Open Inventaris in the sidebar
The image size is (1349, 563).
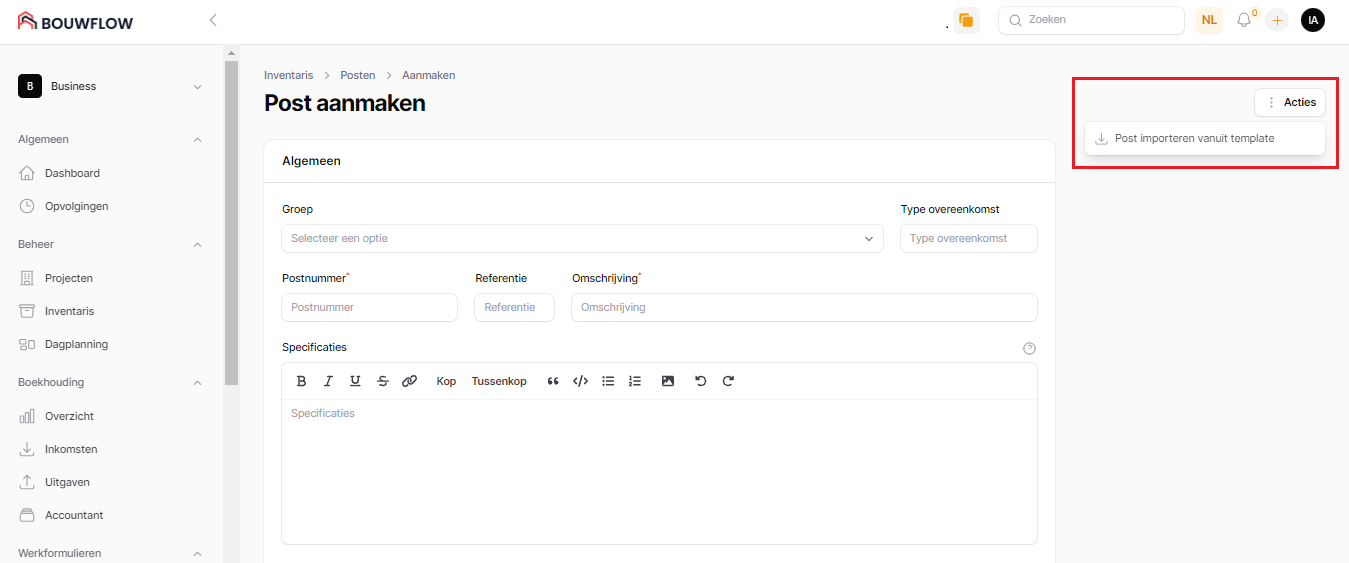69,311
